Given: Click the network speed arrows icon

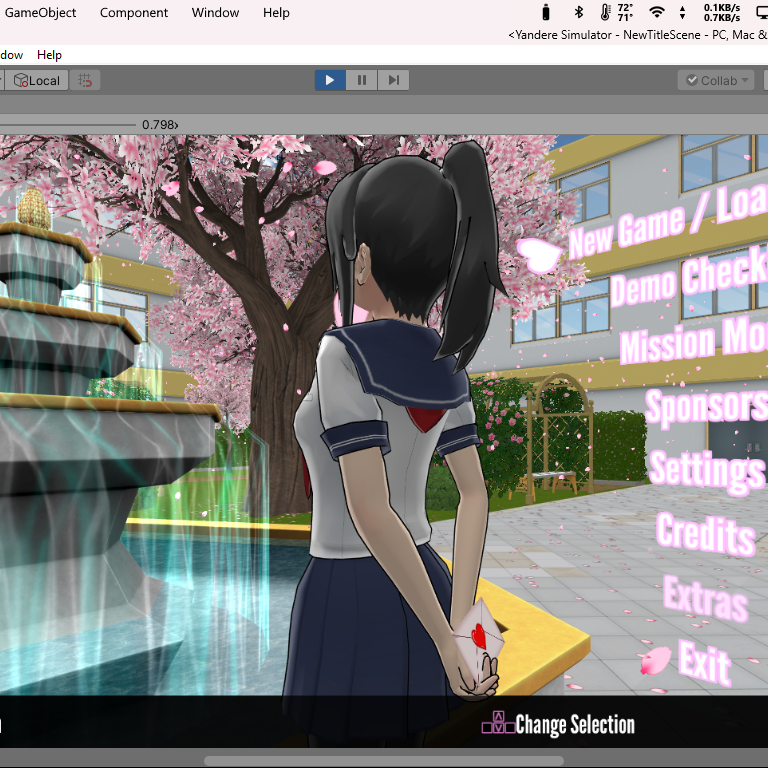Looking at the screenshot, I should (x=682, y=12).
